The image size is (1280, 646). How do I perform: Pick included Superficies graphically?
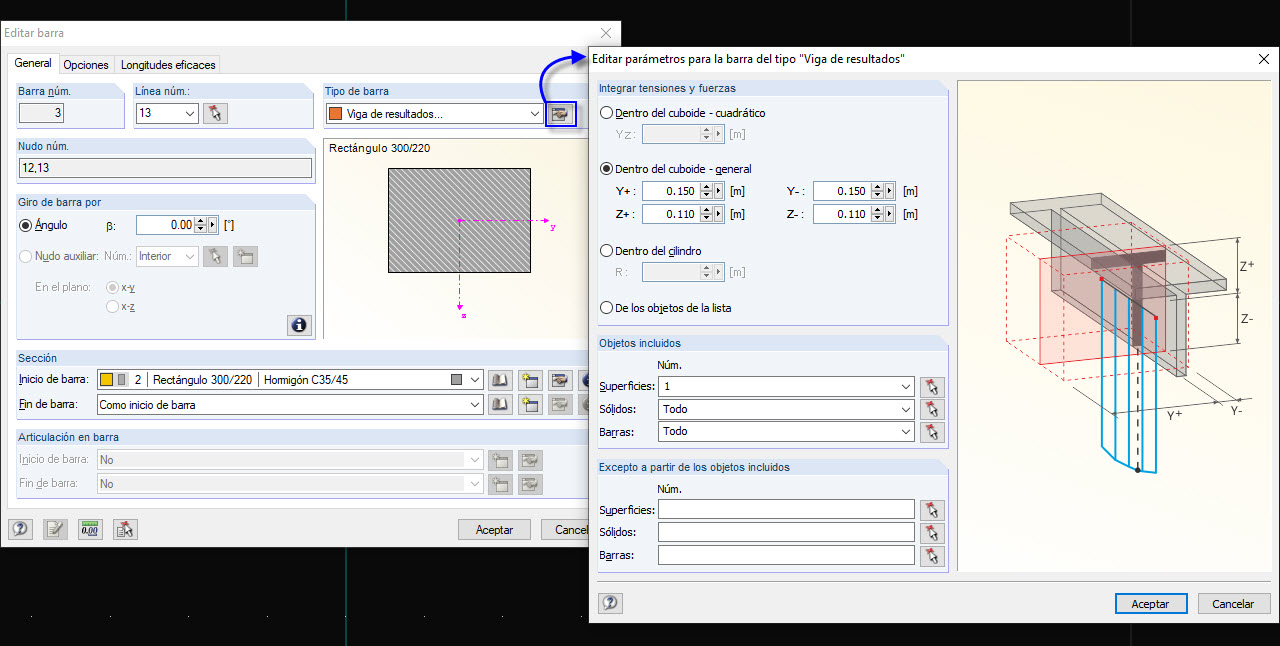click(x=932, y=387)
